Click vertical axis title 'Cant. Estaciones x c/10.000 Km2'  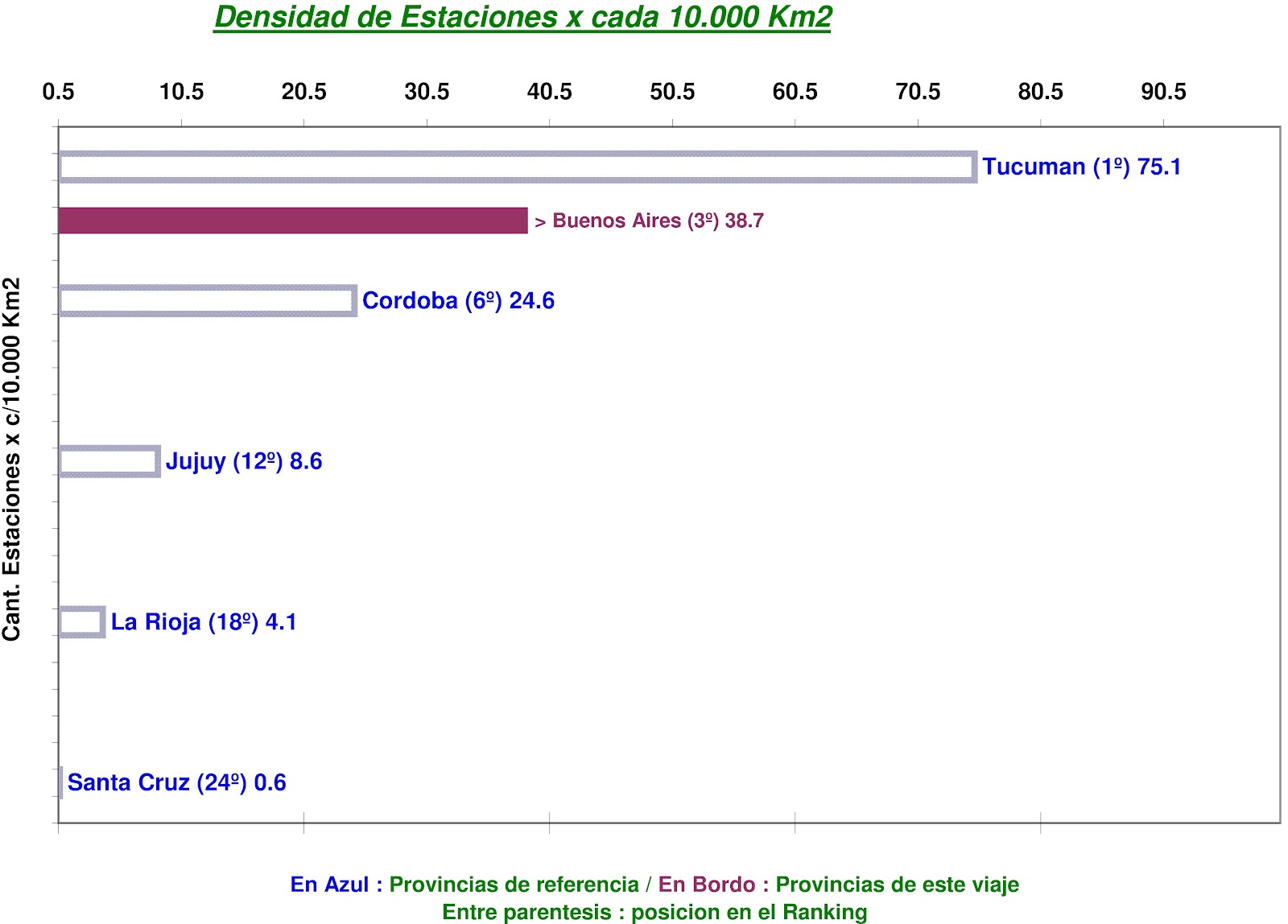point(11,460)
